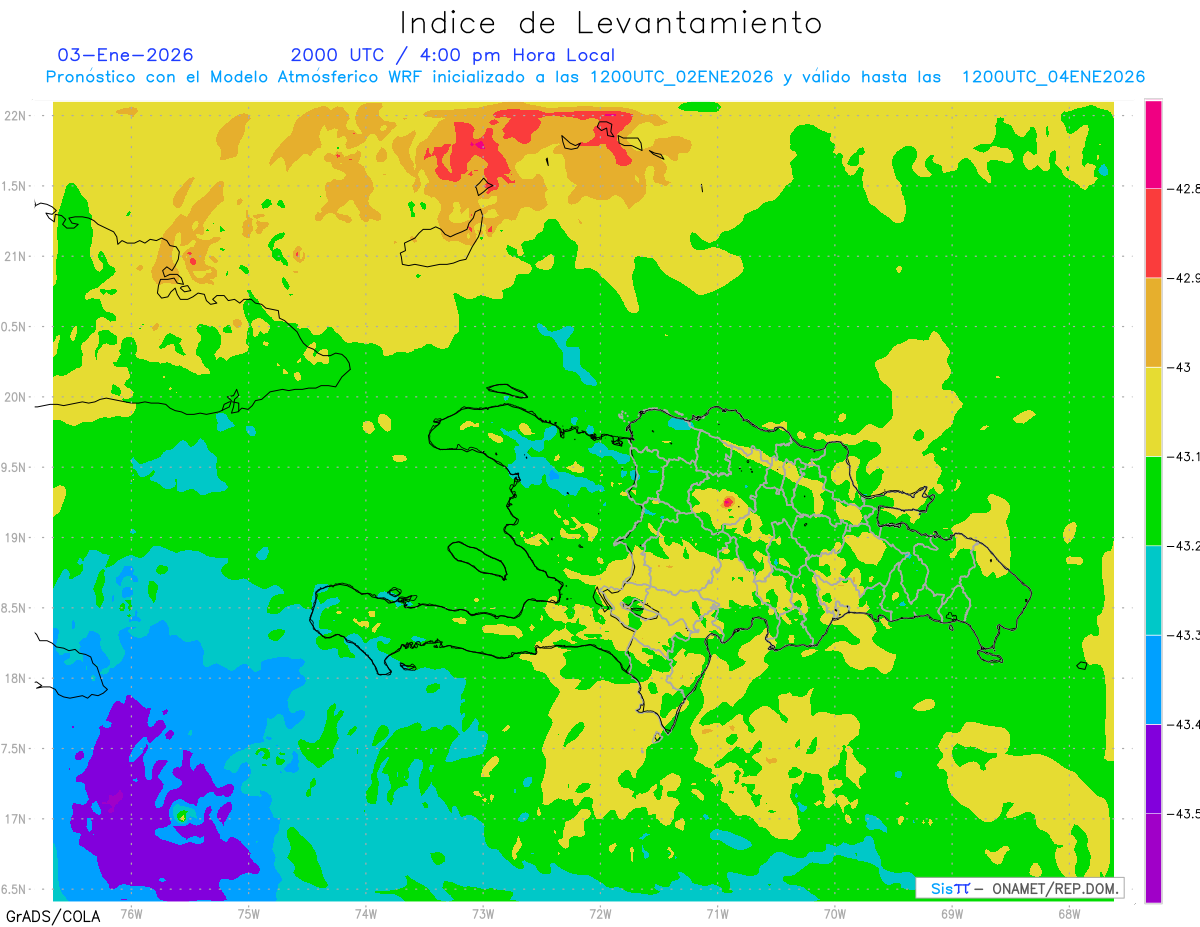Pick the orange segment of the color bar

pyautogui.click(x=1153, y=322)
